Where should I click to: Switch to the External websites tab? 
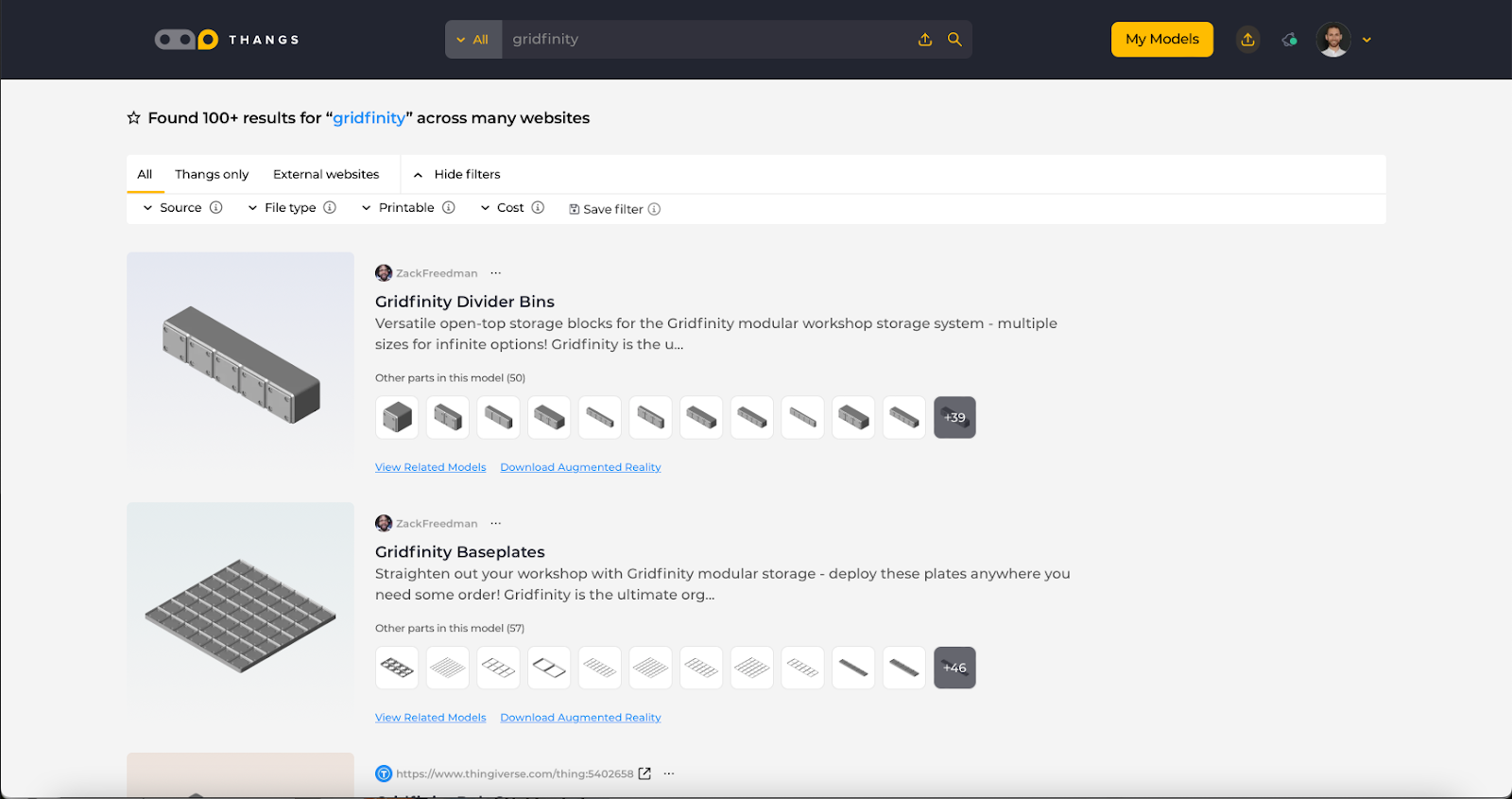pyautogui.click(x=326, y=174)
